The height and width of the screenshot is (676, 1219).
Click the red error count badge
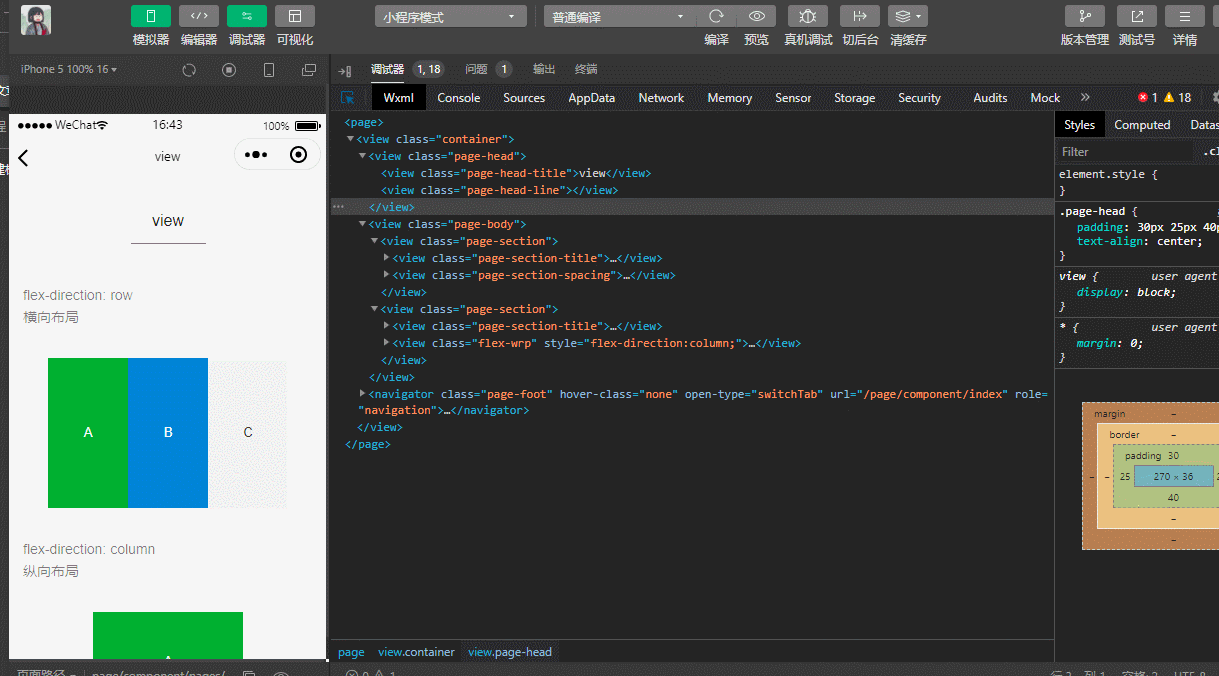(x=1148, y=98)
